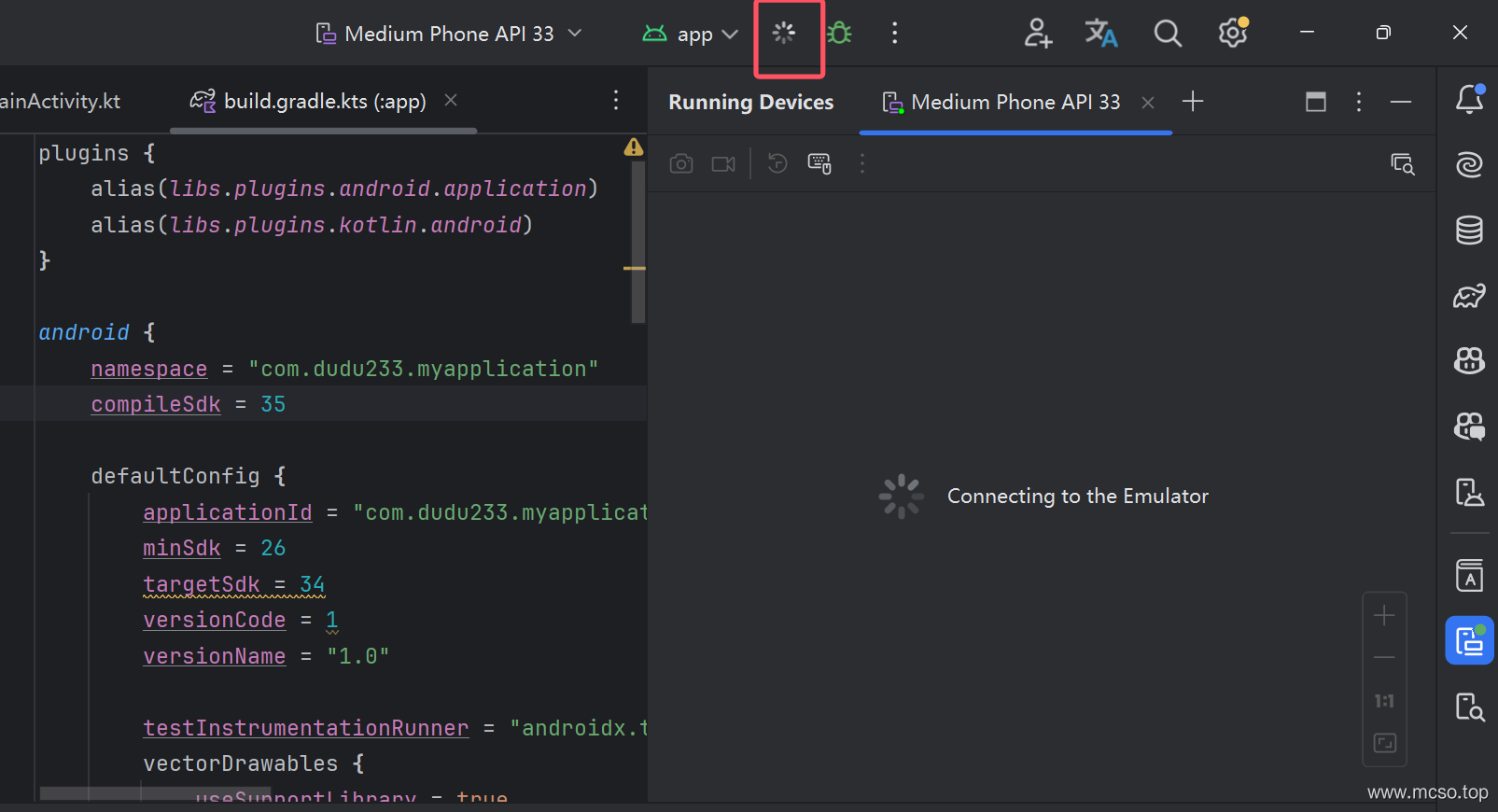
Task: Open the app run configuration dropdown
Action: [x=691, y=34]
